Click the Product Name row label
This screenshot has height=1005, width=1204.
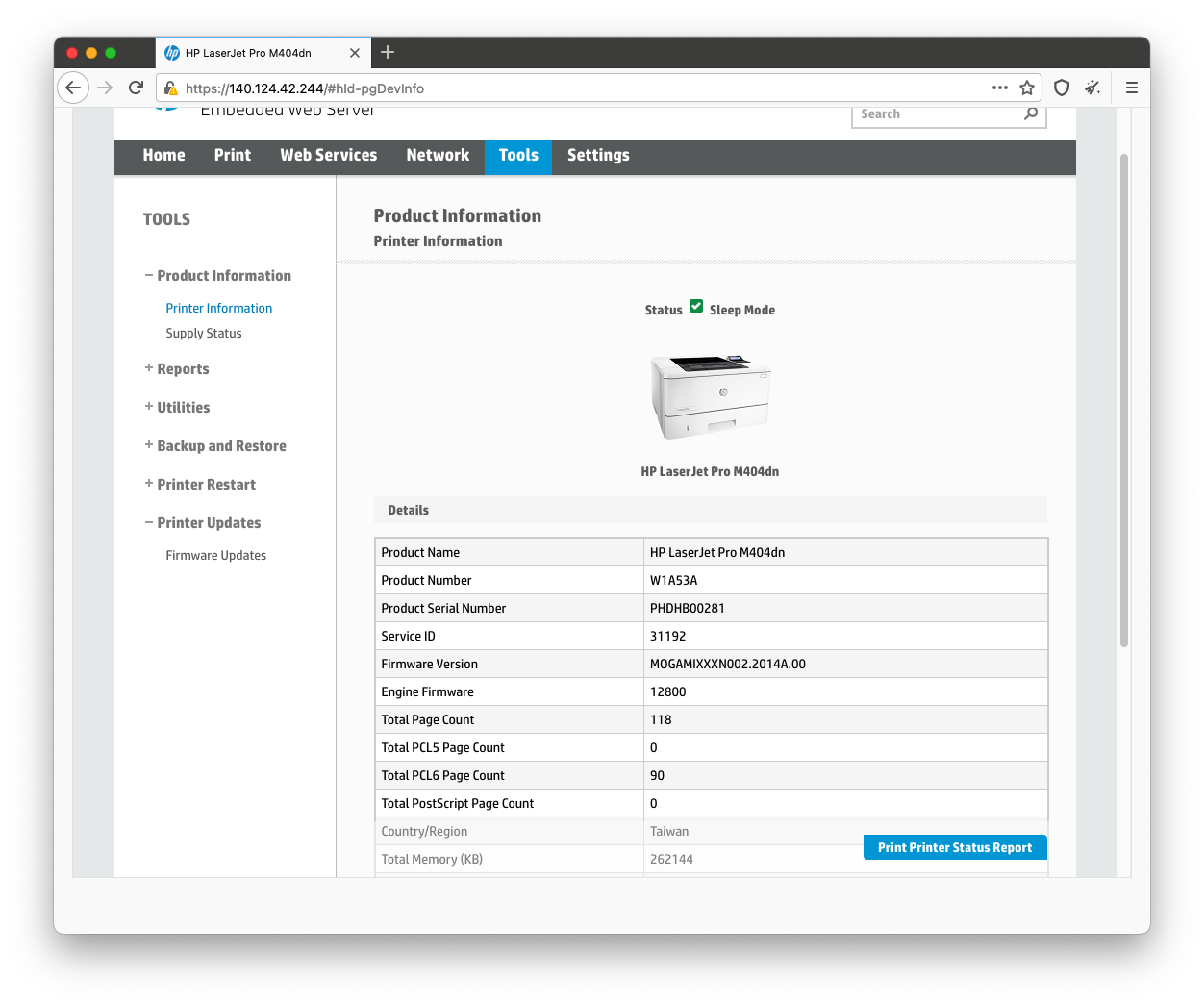(x=420, y=553)
